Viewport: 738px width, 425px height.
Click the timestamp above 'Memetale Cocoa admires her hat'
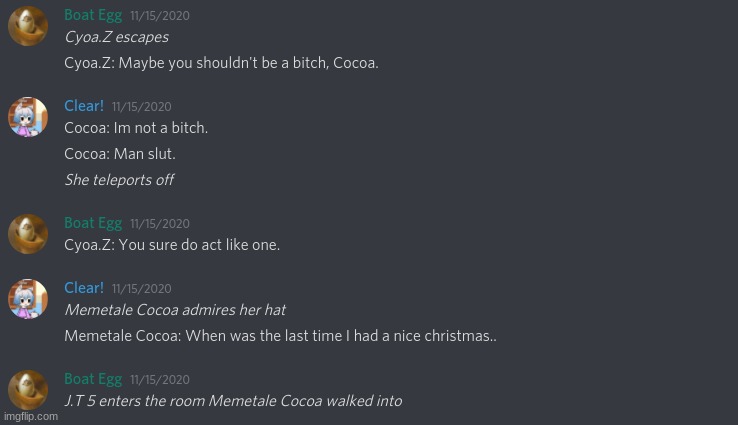tap(142, 289)
